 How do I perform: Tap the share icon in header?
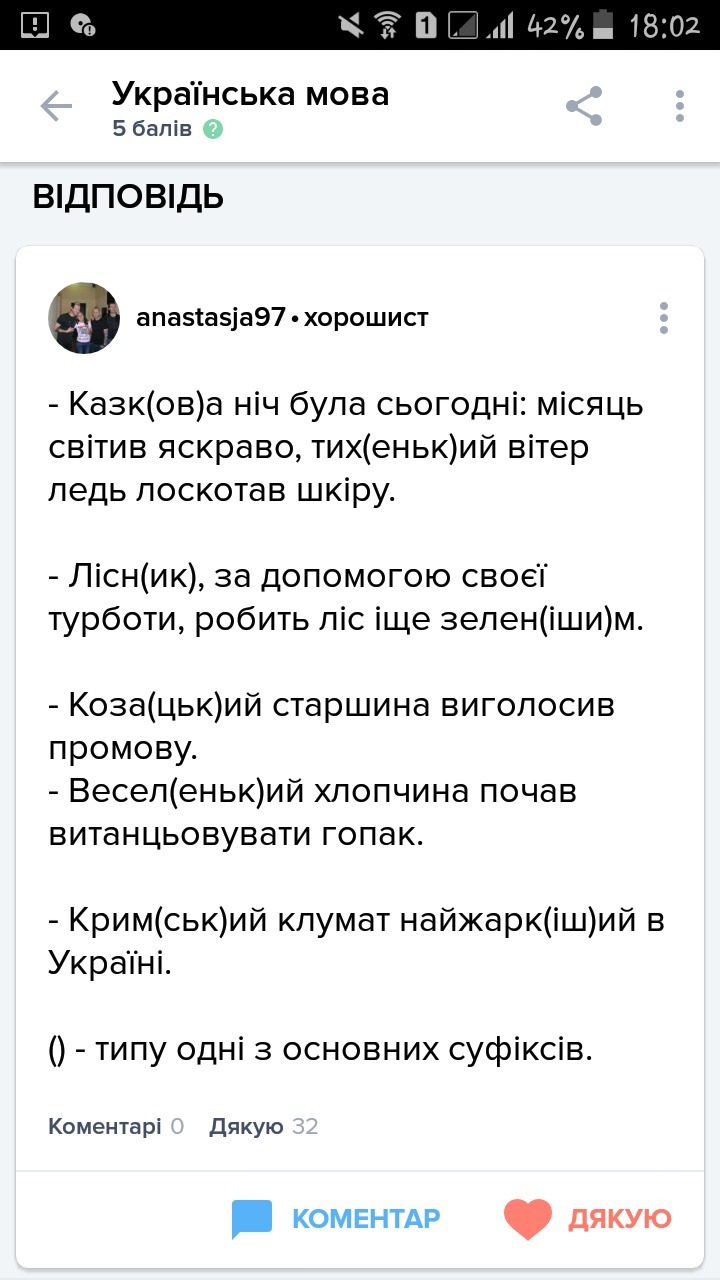click(584, 106)
